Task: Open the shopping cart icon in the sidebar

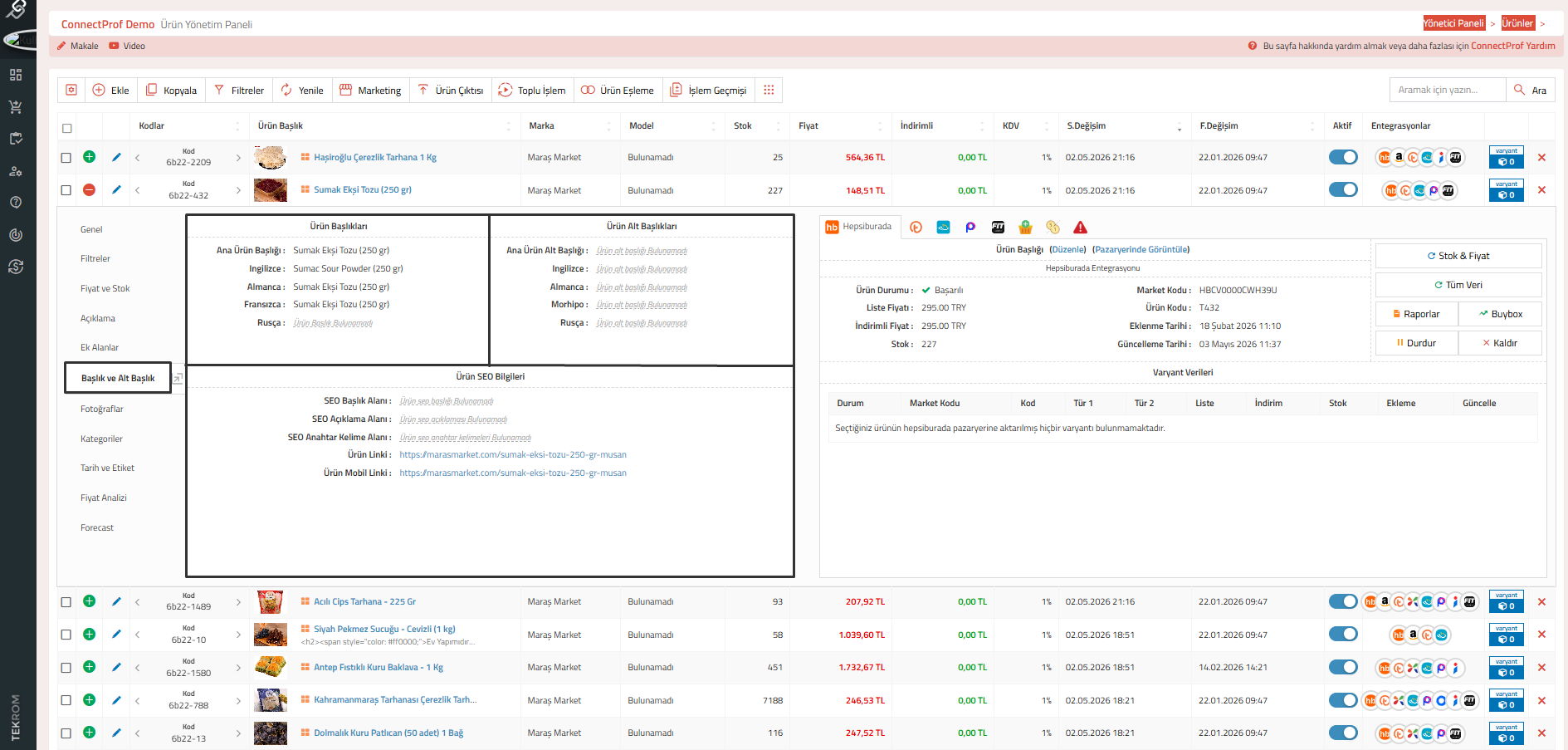Action: pyautogui.click(x=16, y=107)
